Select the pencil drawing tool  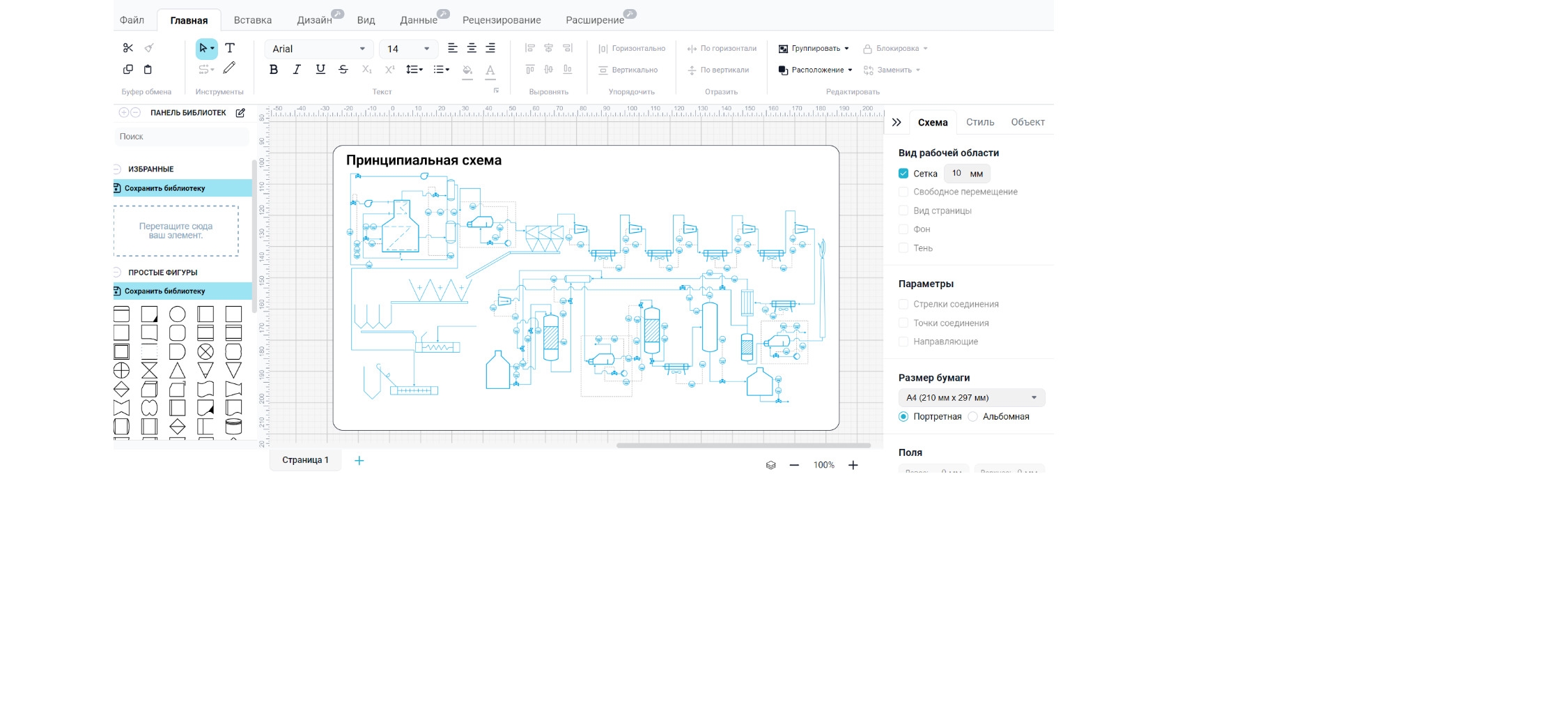point(229,68)
